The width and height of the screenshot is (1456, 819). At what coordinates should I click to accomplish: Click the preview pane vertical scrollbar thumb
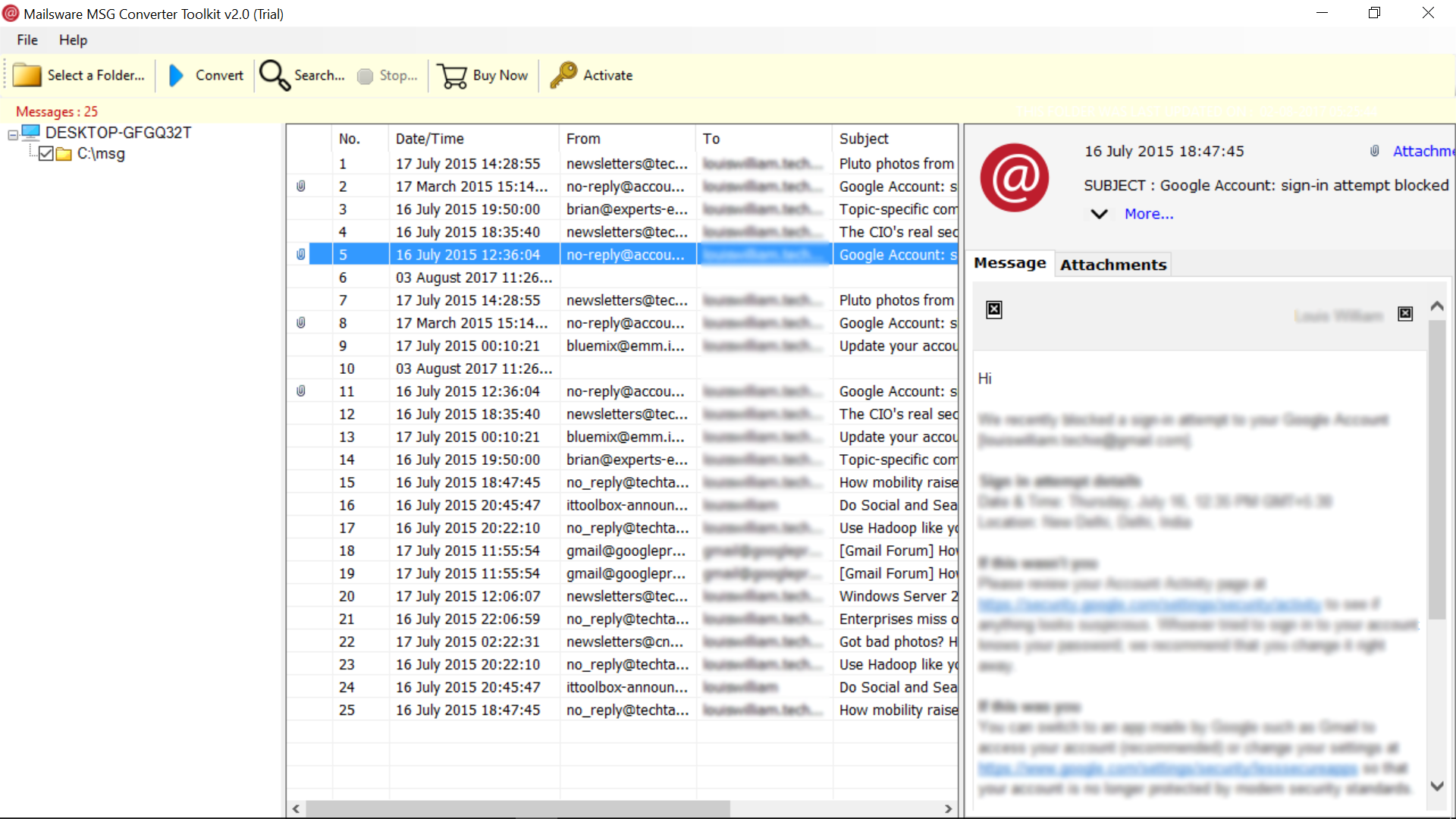pyautogui.click(x=1436, y=470)
